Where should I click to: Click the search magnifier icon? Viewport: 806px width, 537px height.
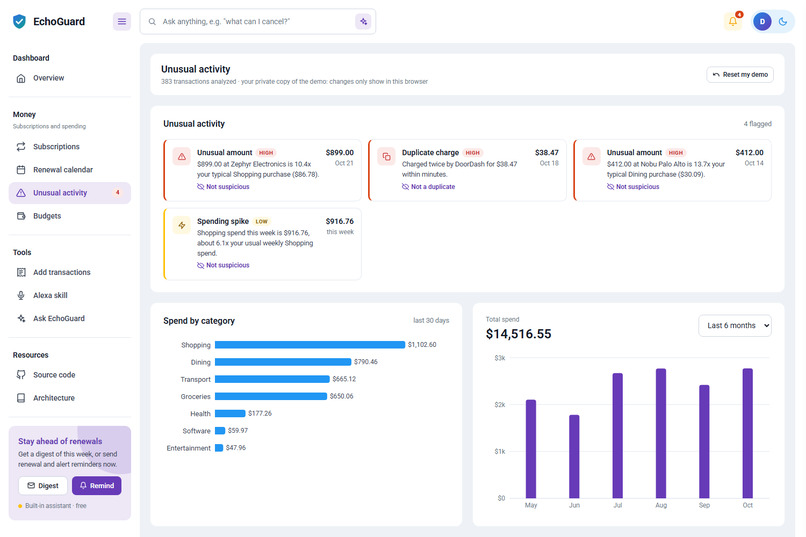(152, 22)
